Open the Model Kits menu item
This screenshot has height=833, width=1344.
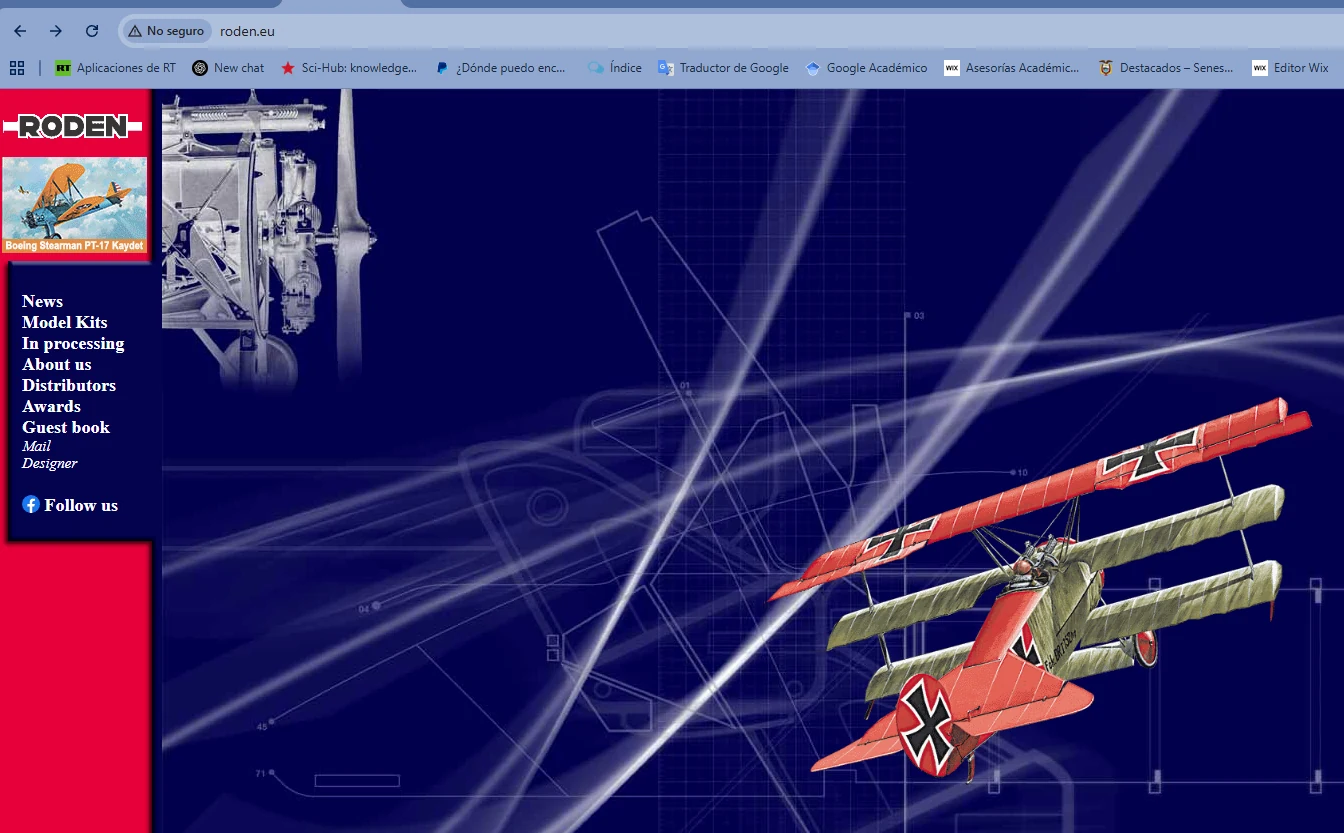click(64, 322)
